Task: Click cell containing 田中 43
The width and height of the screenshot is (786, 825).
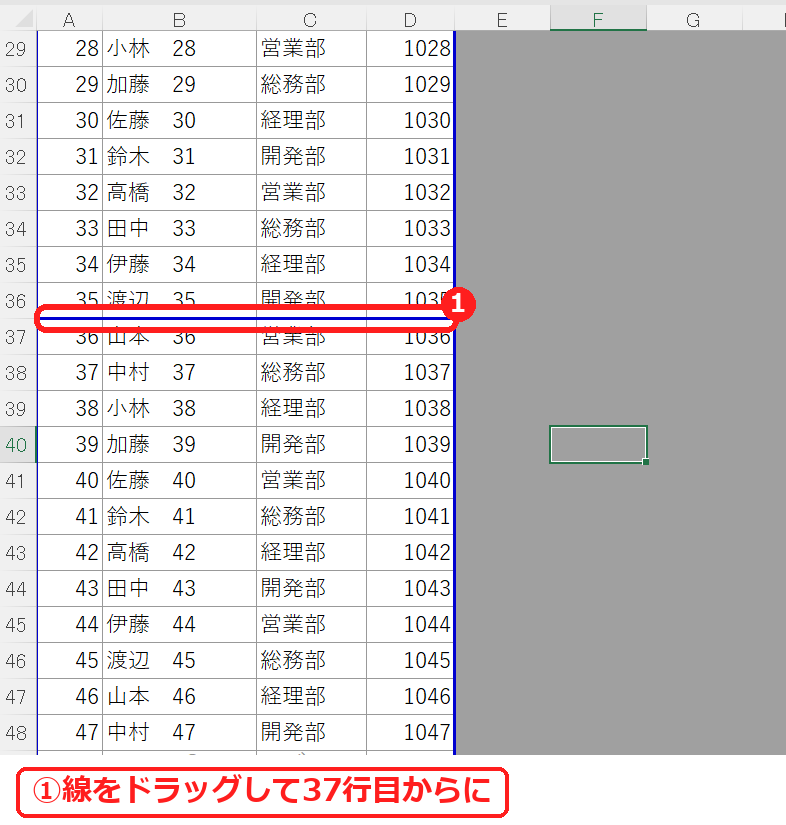Action: [179, 588]
